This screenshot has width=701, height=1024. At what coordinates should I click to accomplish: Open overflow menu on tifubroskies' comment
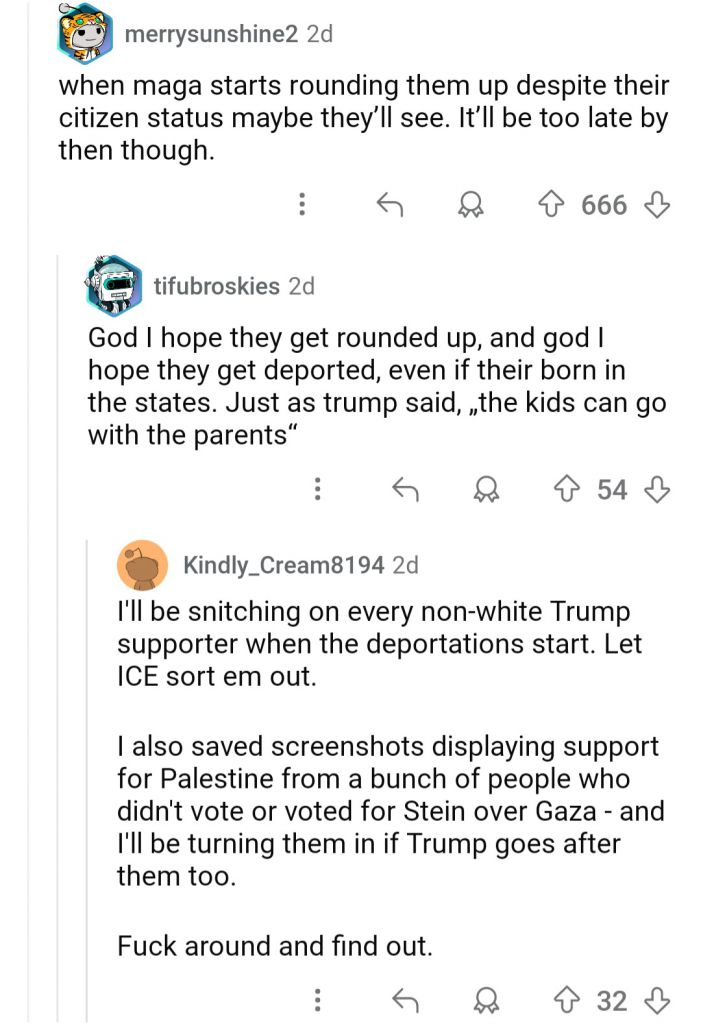[x=318, y=489]
